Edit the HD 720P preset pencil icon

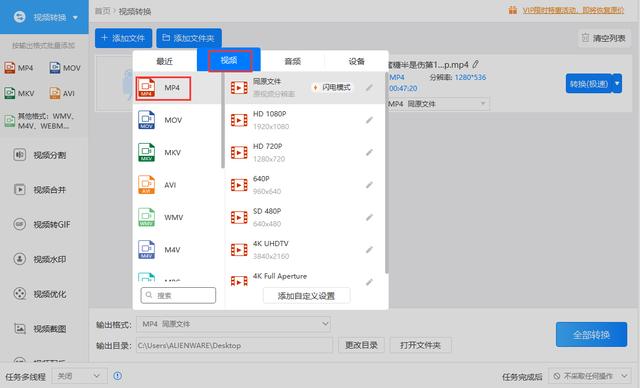pyautogui.click(x=369, y=153)
